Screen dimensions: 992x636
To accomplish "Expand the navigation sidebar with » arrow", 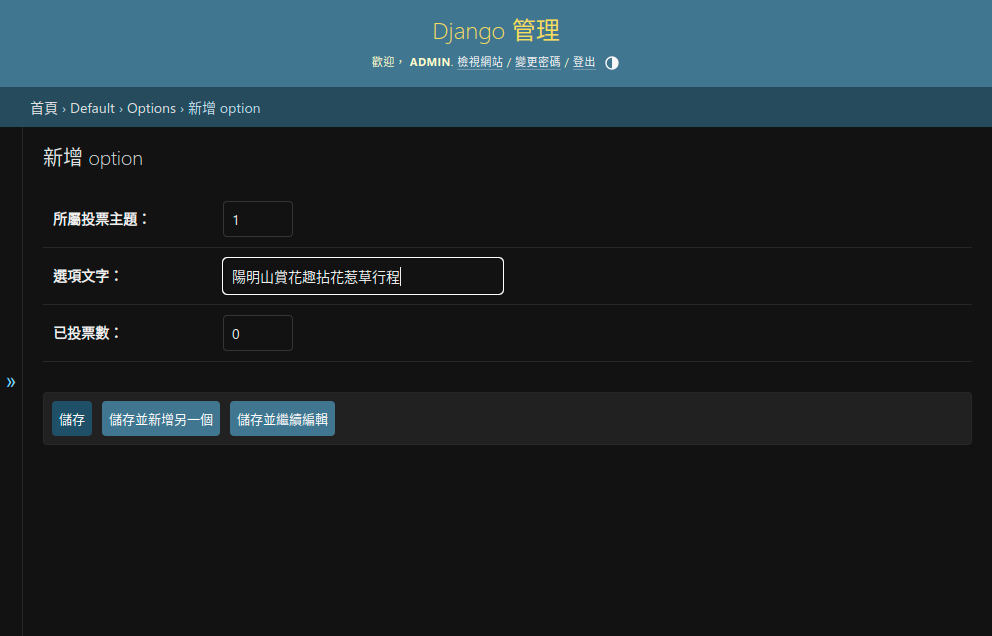I will click(11, 382).
